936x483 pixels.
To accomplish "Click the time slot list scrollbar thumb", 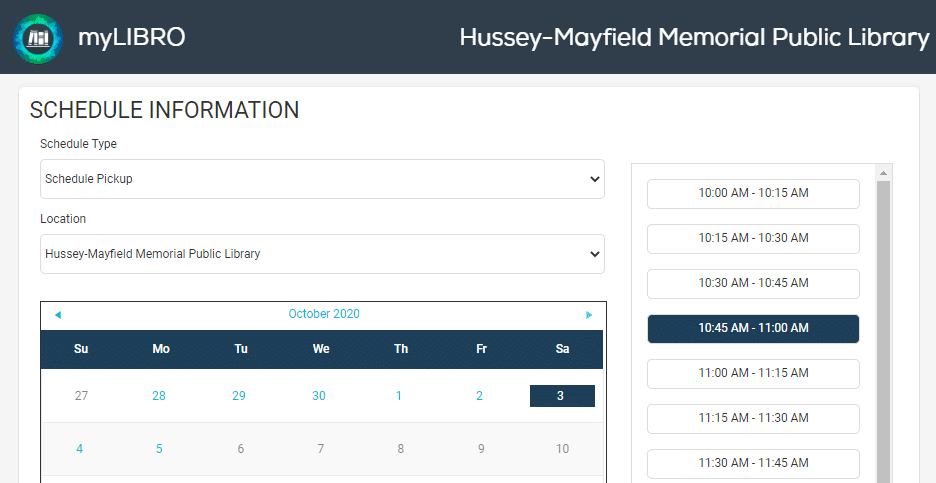I will [883, 331].
